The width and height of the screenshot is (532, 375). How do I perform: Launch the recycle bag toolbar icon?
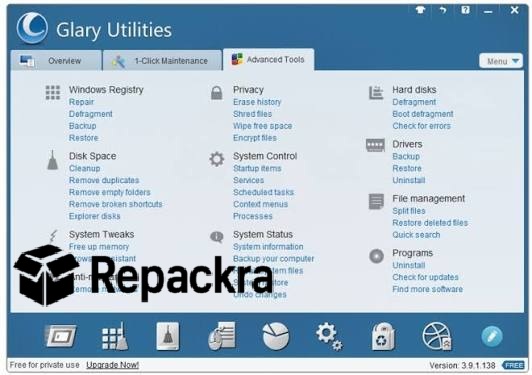[x=383, y=337]
